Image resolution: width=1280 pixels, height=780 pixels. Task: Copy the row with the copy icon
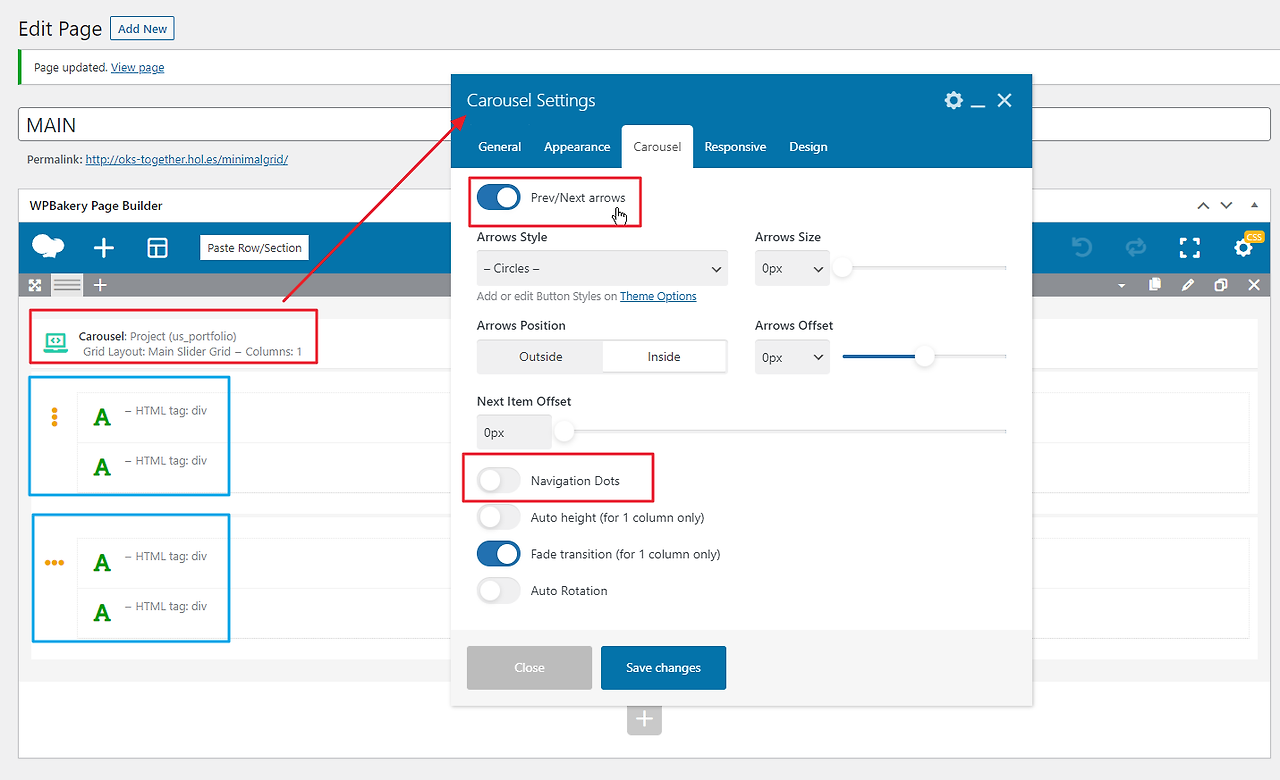click(x=1155, y=285)
